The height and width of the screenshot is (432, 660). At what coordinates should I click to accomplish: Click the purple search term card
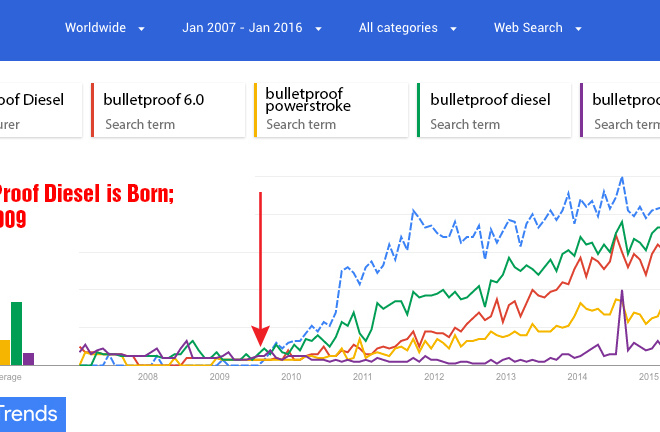(620, 111)
